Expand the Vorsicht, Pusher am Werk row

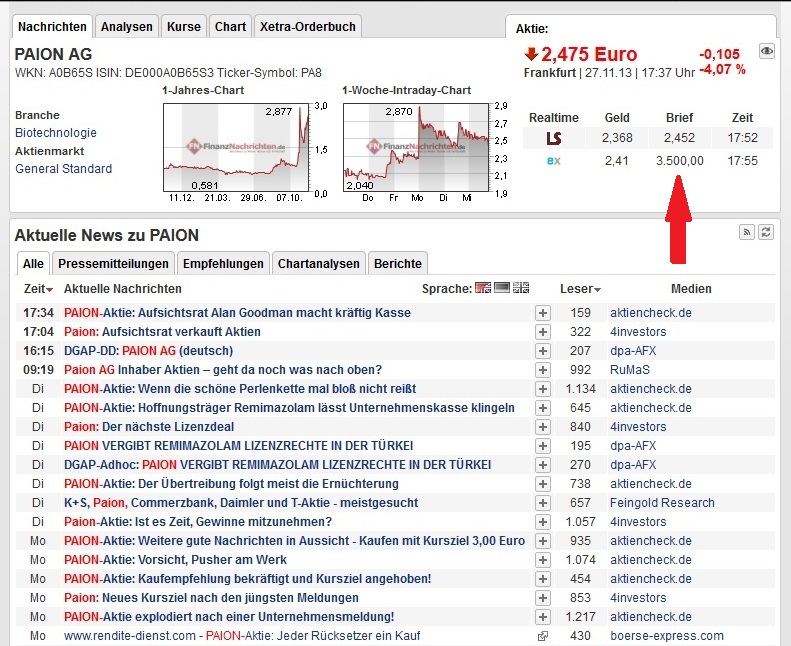[543, 560]
